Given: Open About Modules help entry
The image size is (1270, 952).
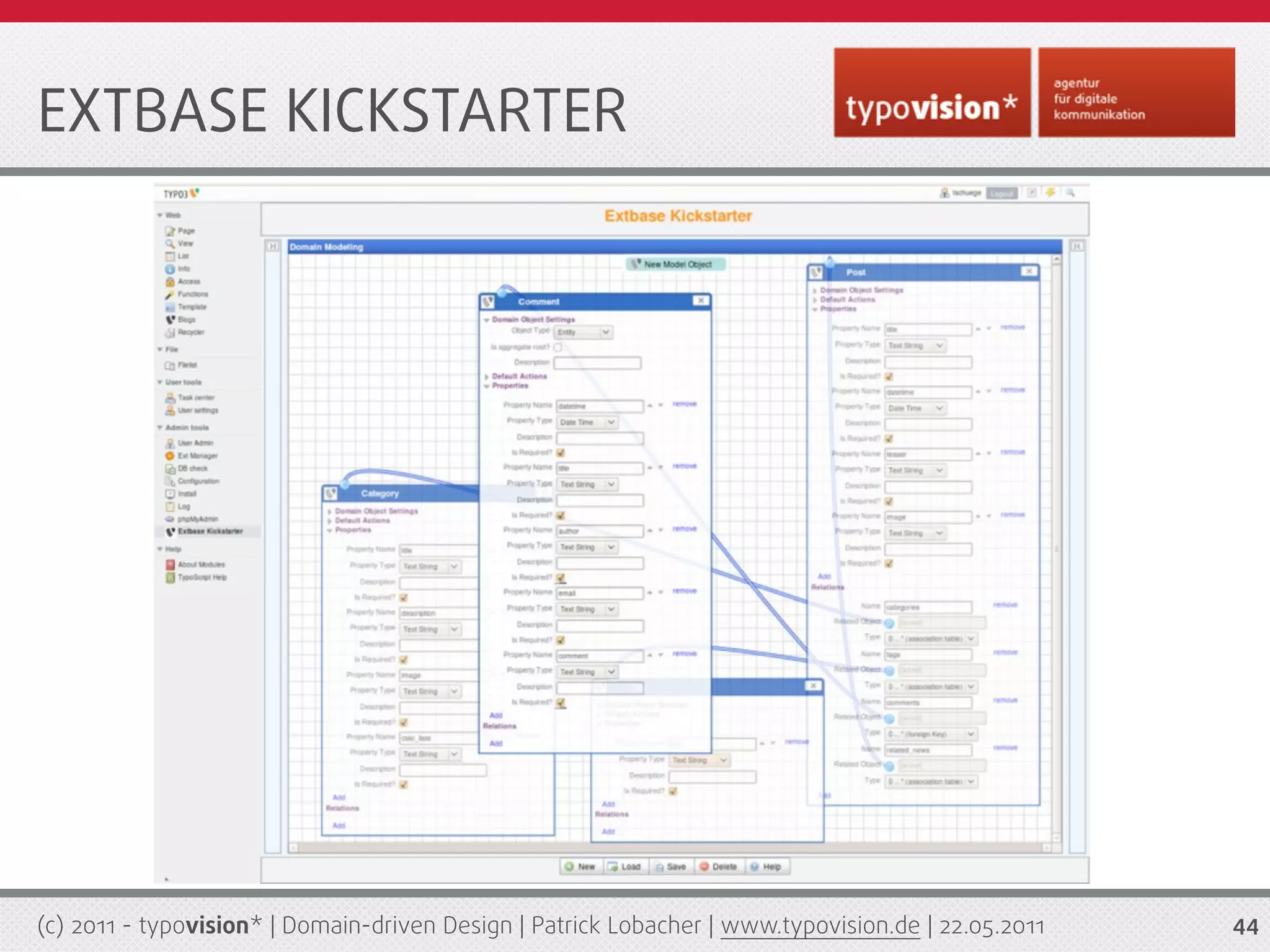Looking at the screenshot, I should tap(196, 565).
